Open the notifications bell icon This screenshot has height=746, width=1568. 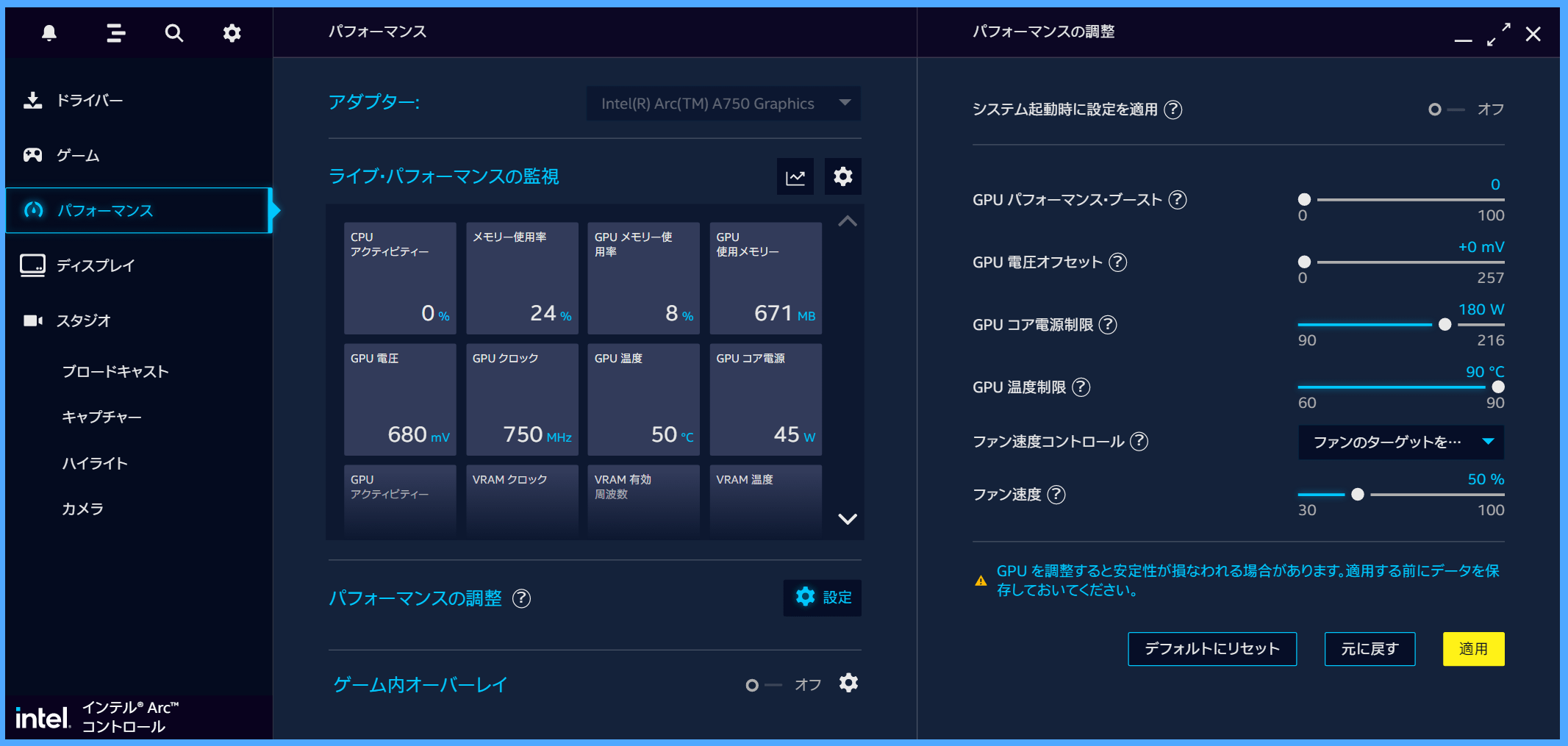coord(49,33)
